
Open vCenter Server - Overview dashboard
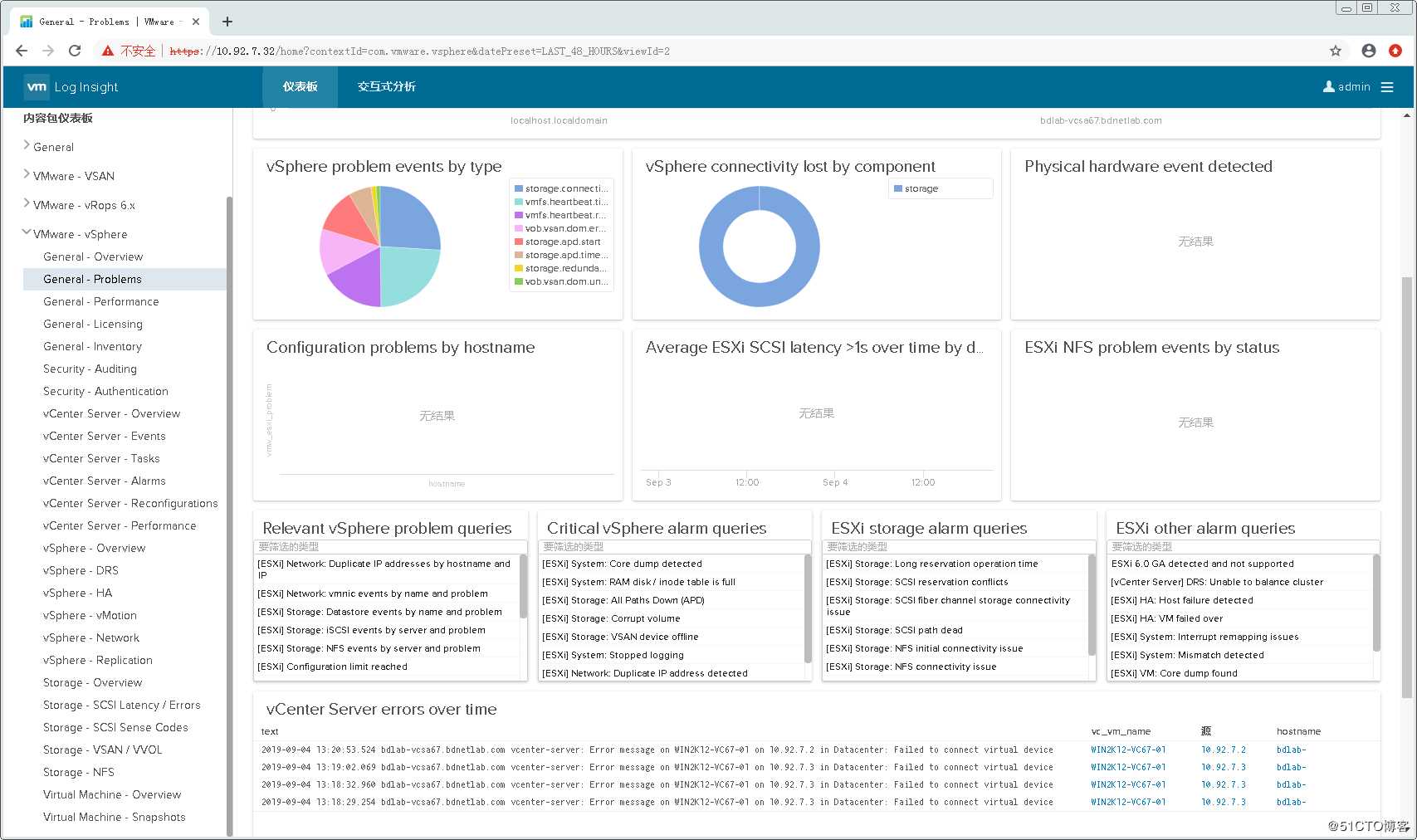111,413
